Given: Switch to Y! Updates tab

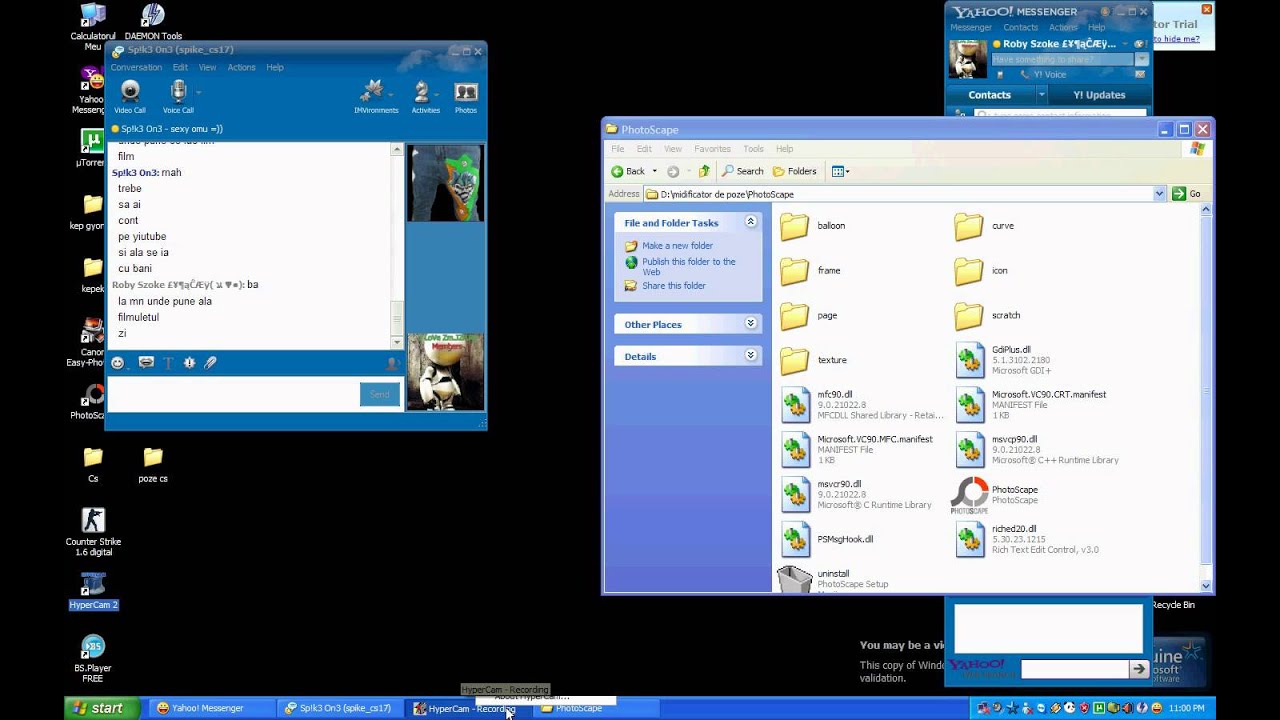Looking at the screenshot, I should 1099,95.
